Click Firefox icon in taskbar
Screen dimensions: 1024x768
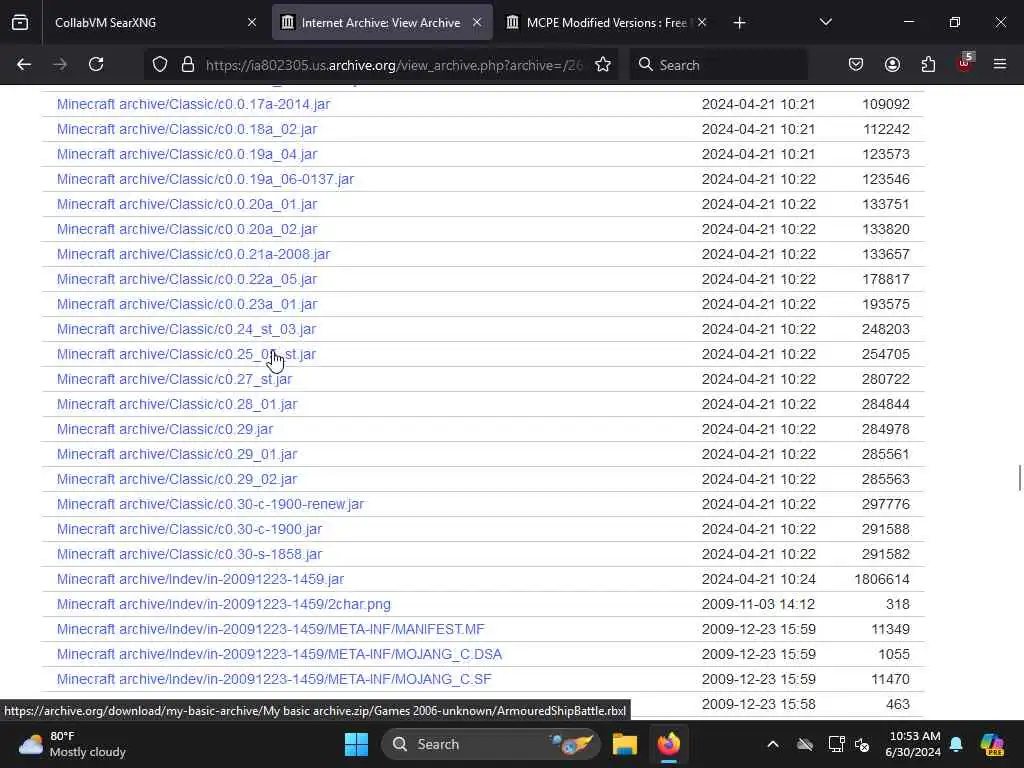click(669, 744)
